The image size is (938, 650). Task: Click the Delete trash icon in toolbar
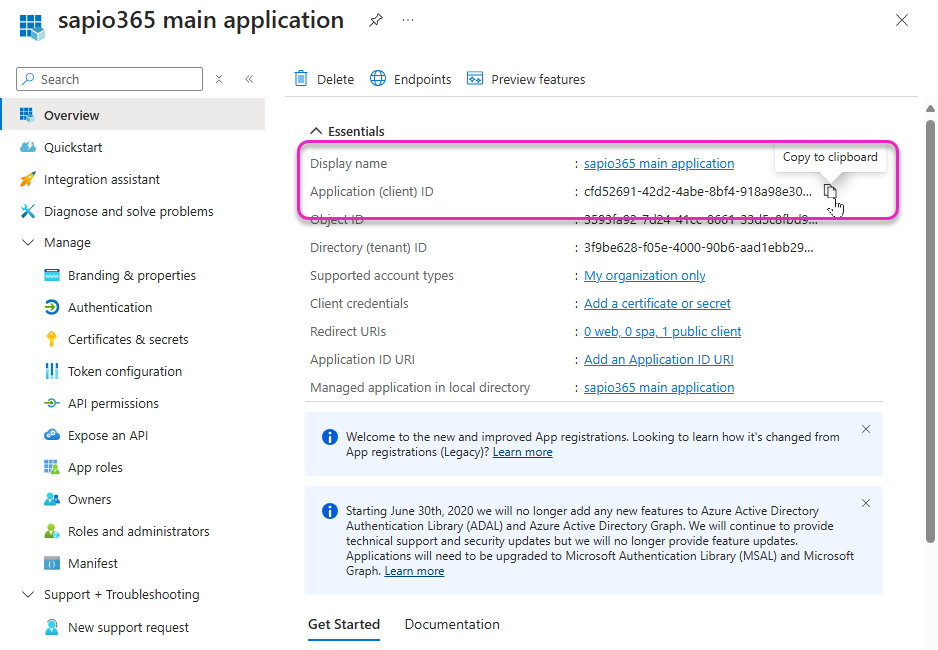(x=301, y=79)
